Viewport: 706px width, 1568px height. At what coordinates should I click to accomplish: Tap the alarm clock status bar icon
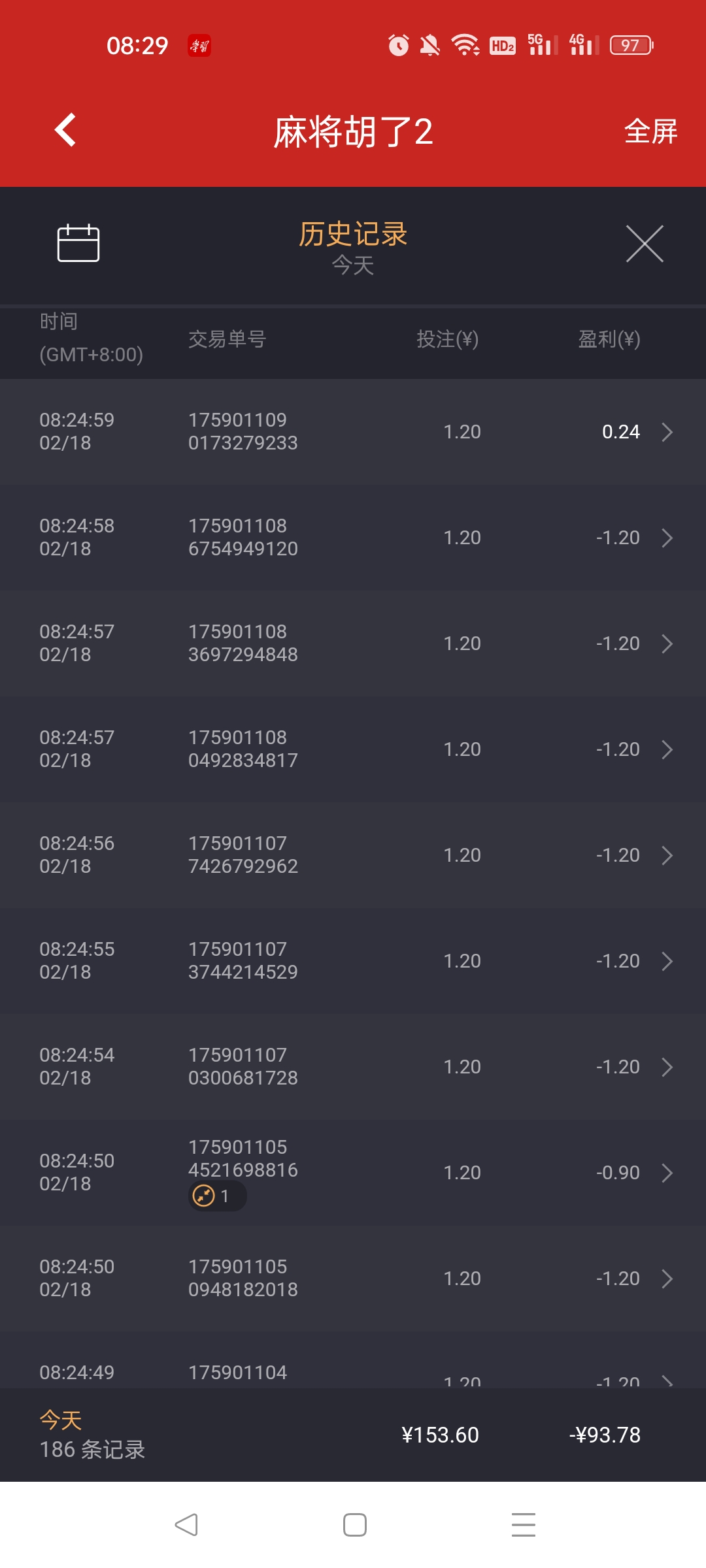tap(399, 45)
